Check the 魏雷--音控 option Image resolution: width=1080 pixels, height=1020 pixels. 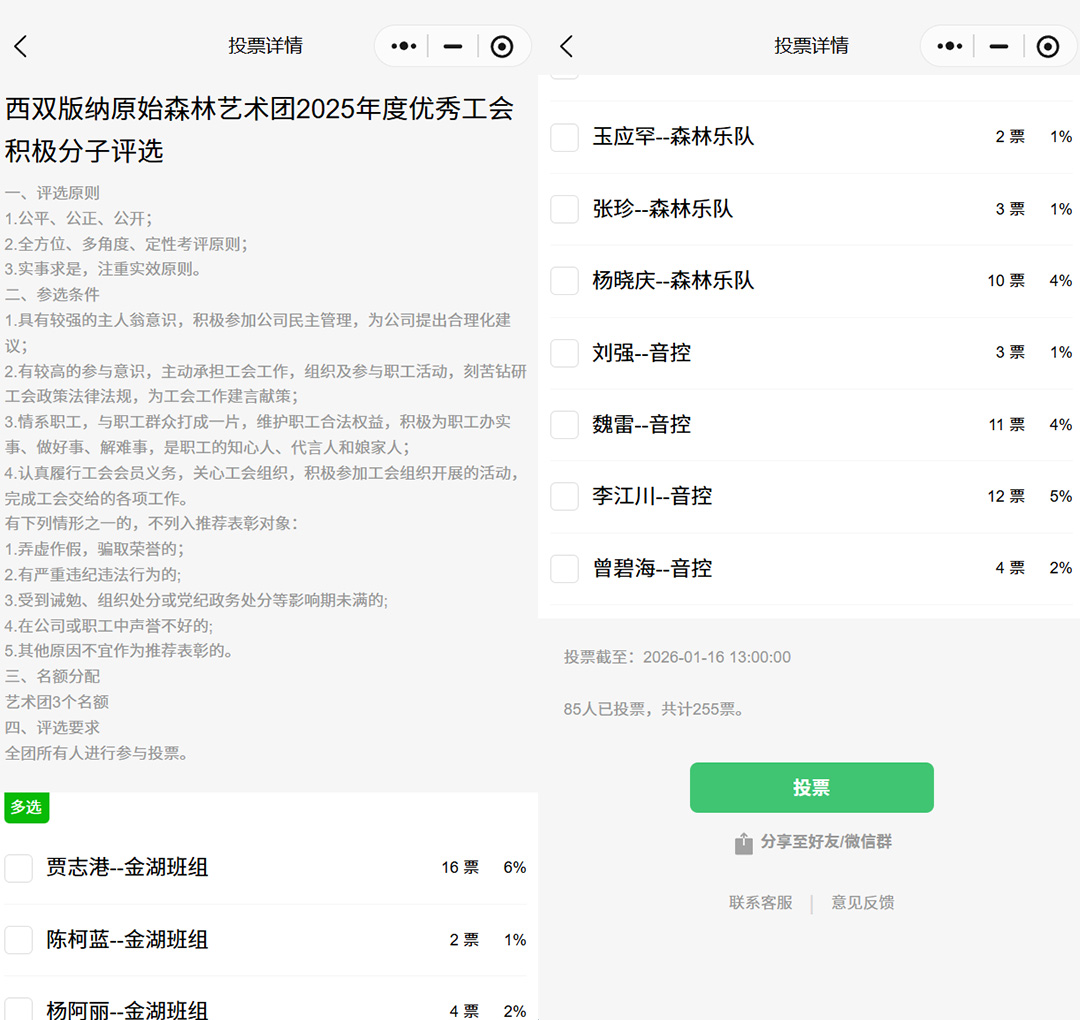(565, 425)
